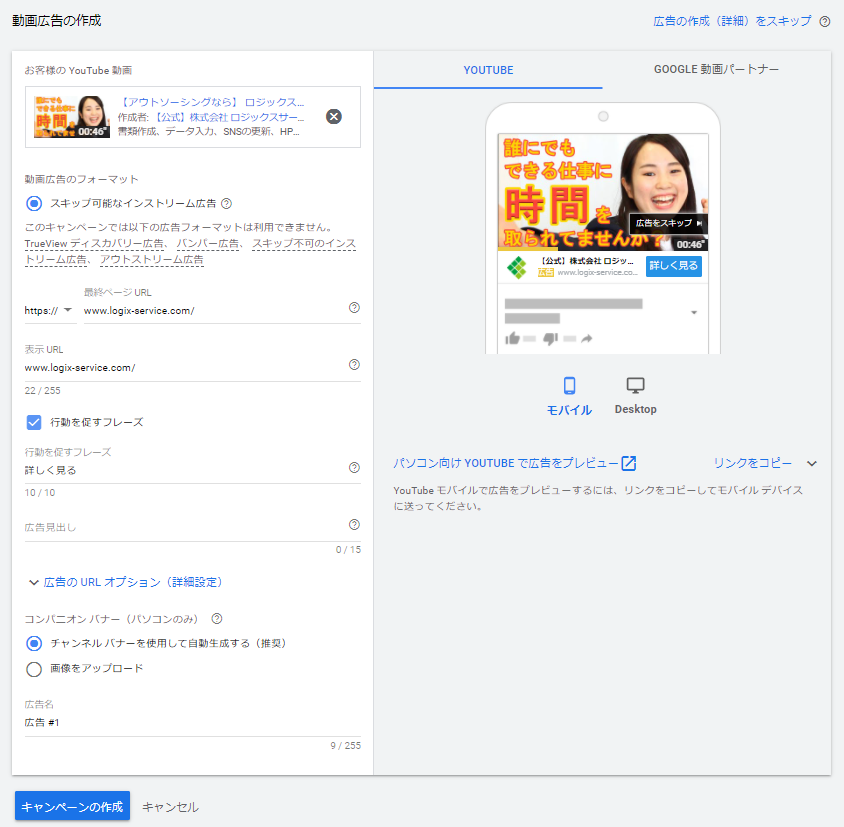This screenshot has height=827, width=844.
Task: Select 画像をアップロード radio option
Action: tap(34, 669)
